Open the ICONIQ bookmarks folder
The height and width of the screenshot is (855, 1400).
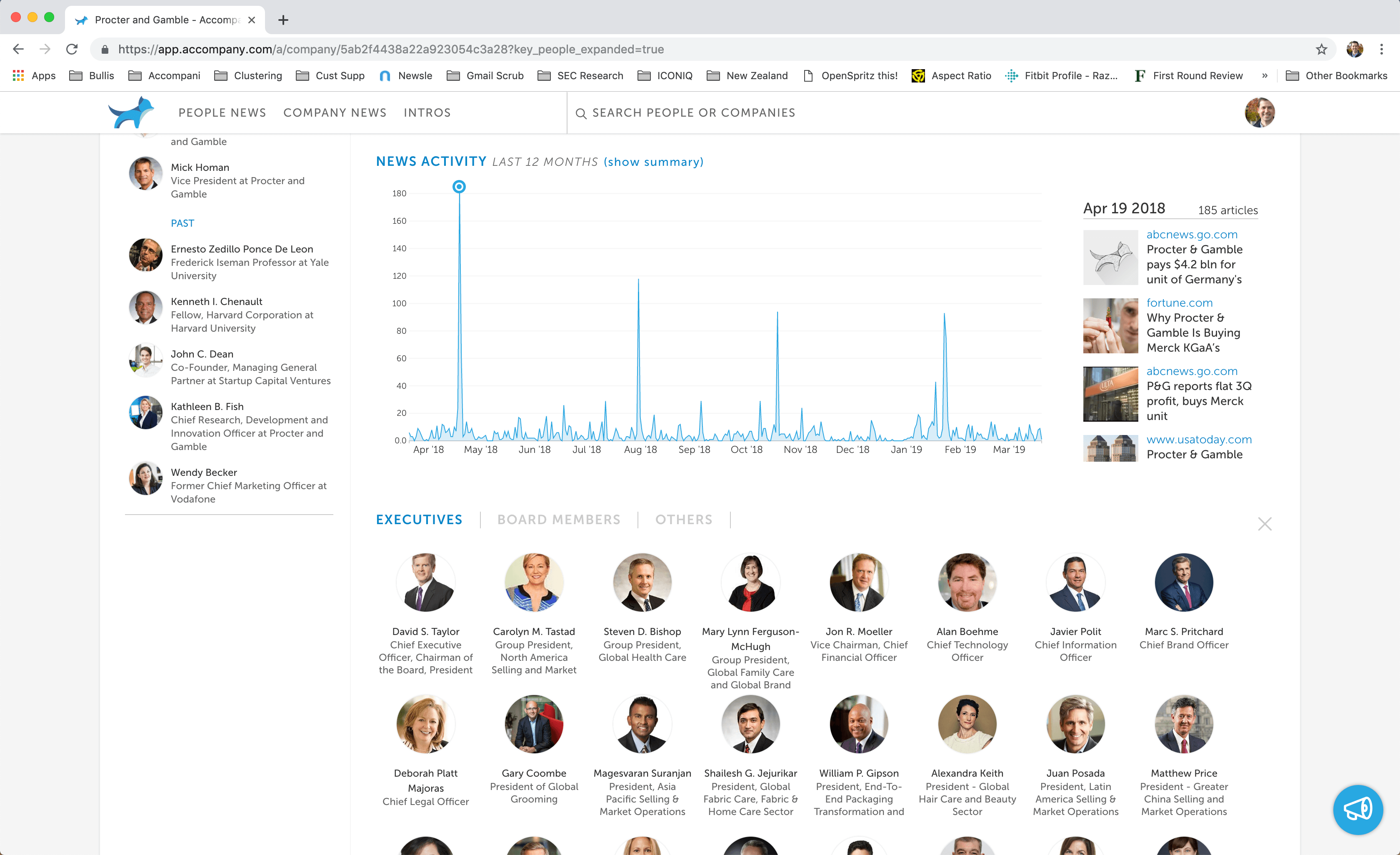(665, 75)
